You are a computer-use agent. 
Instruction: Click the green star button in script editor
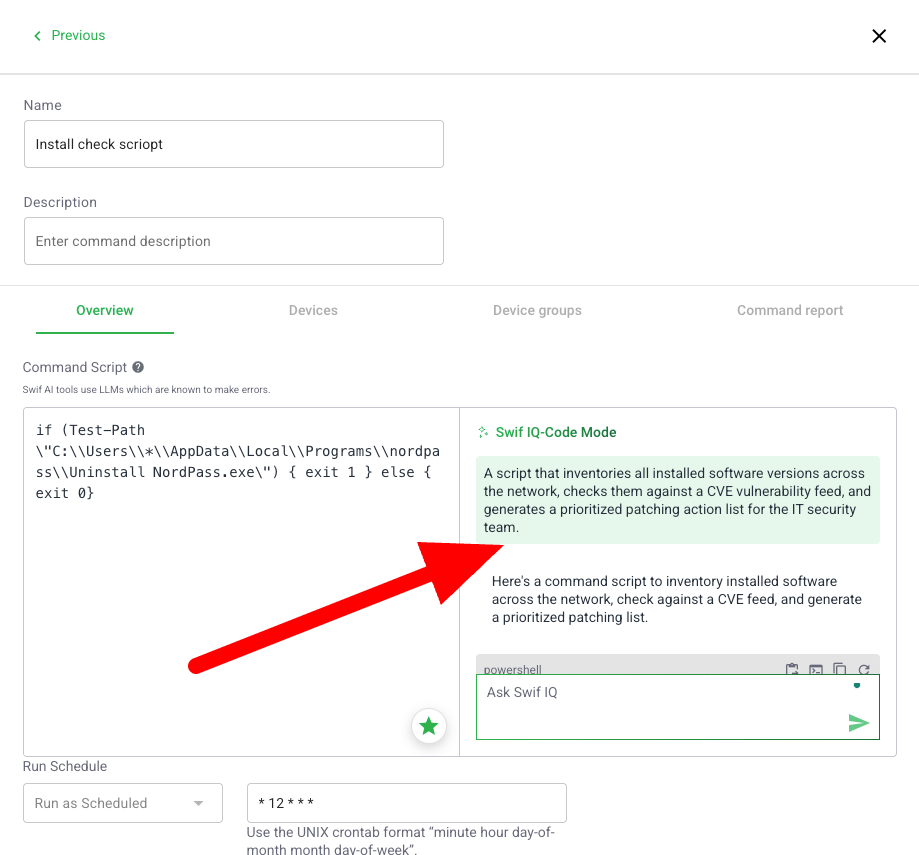(429, 726)
